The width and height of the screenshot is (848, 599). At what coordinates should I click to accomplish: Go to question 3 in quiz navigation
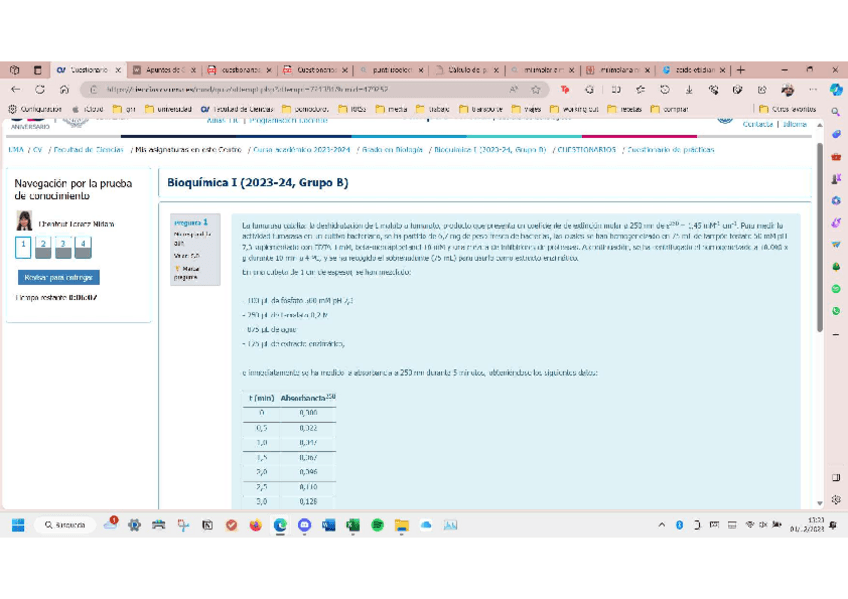tap(63, 246)
